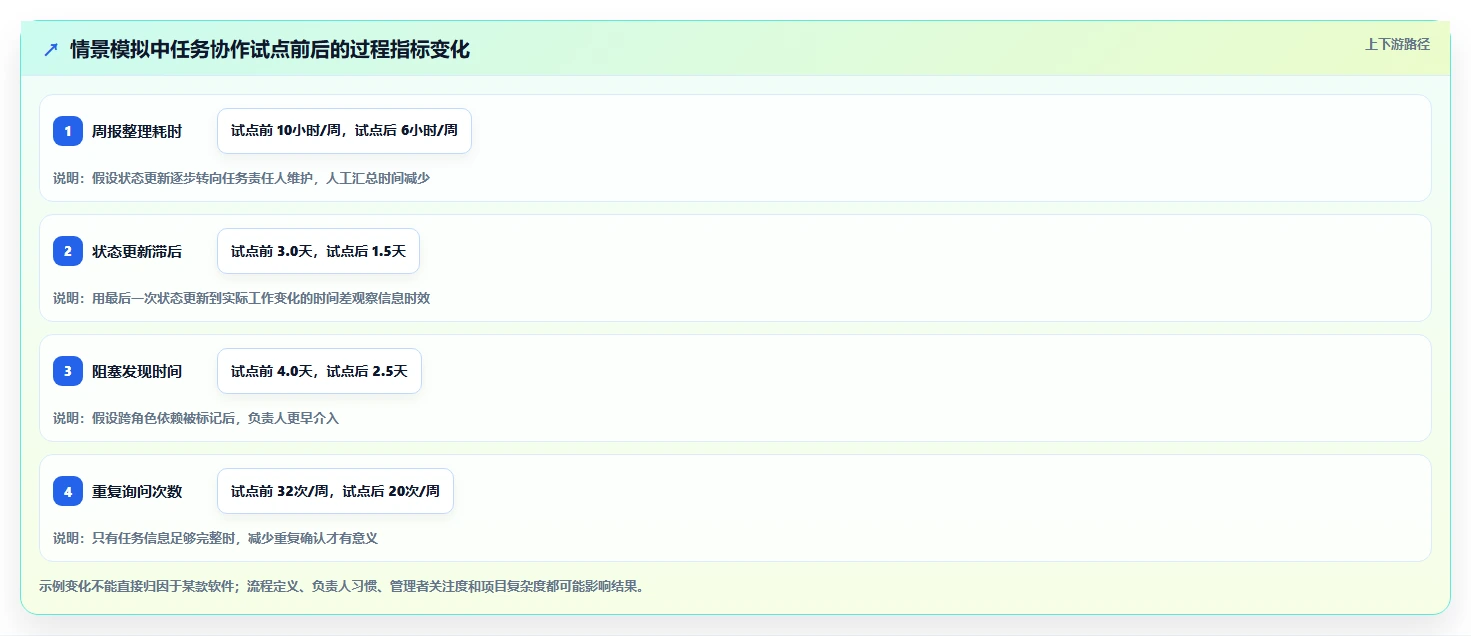
Task: Select the 阻塞发现时间 label
Action: pos(137,371)
